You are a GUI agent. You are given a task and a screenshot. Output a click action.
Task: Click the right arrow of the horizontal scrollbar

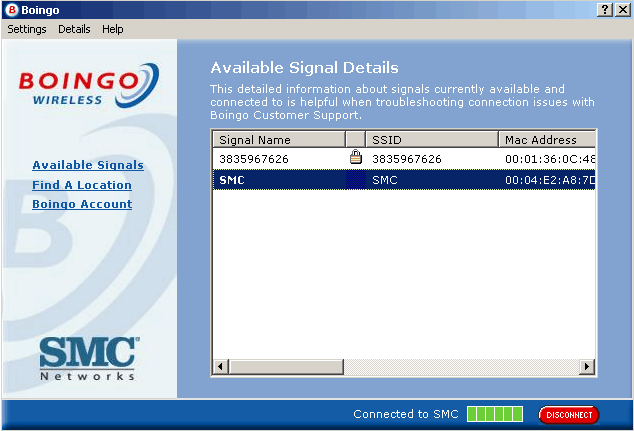(587, 367)
